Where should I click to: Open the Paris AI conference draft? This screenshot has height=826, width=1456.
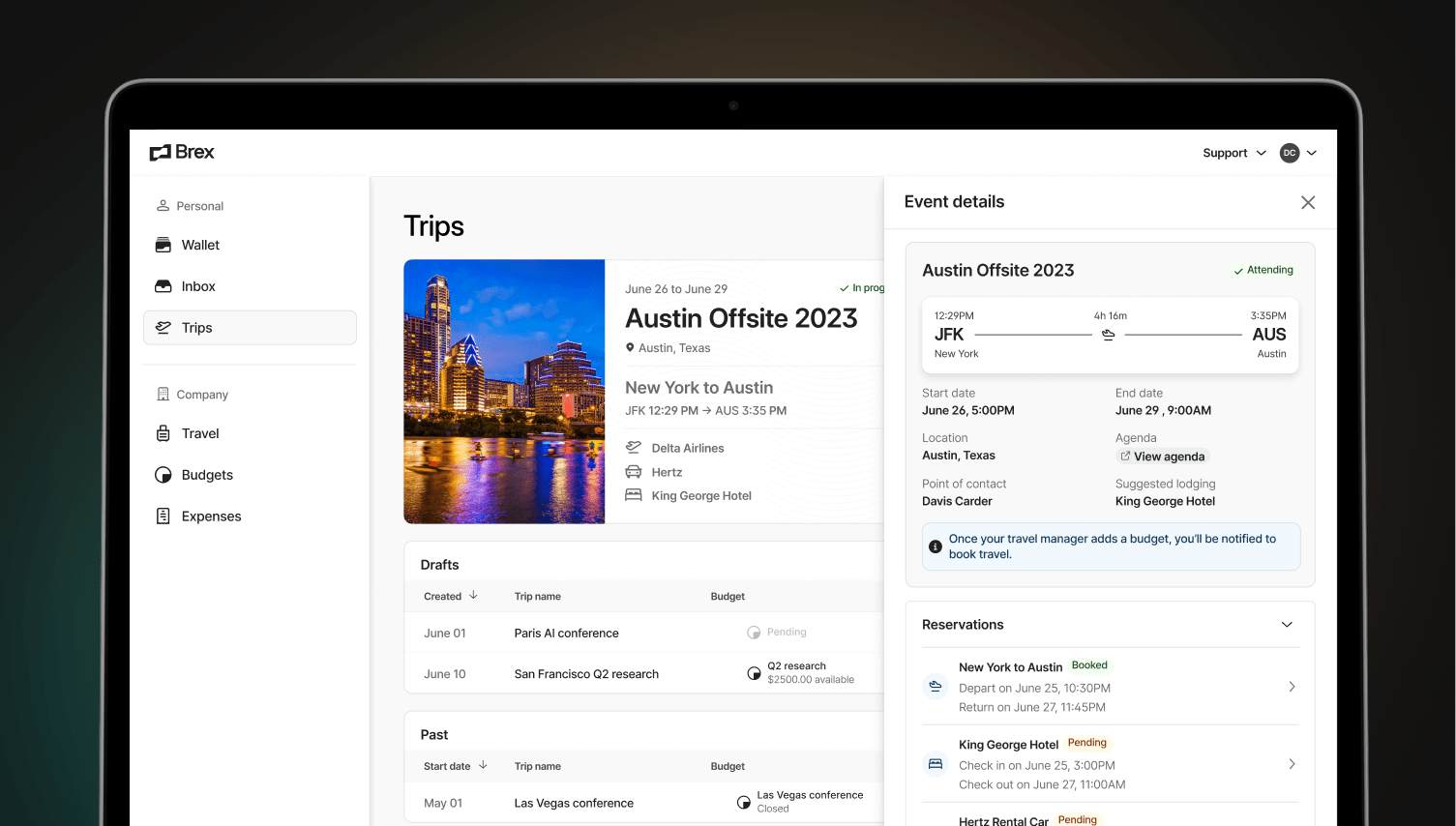pyautogui.click(x=566, y=634)
